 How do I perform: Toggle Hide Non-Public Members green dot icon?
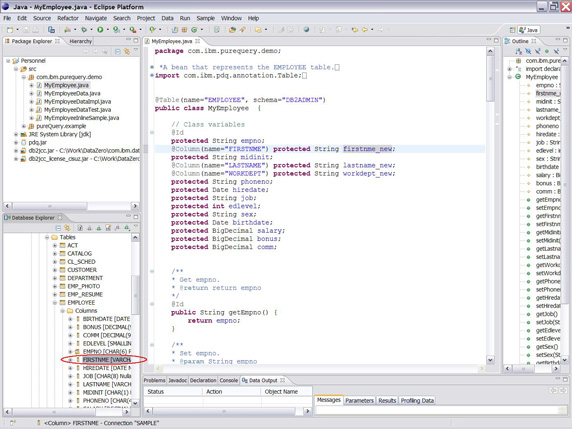tap(546, 51)
